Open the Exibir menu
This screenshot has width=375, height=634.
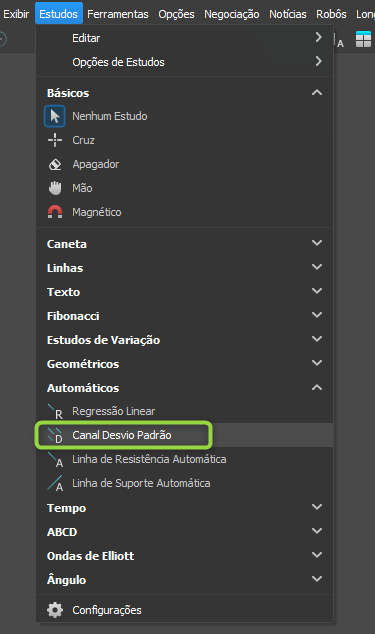click(x=16, y=14)
